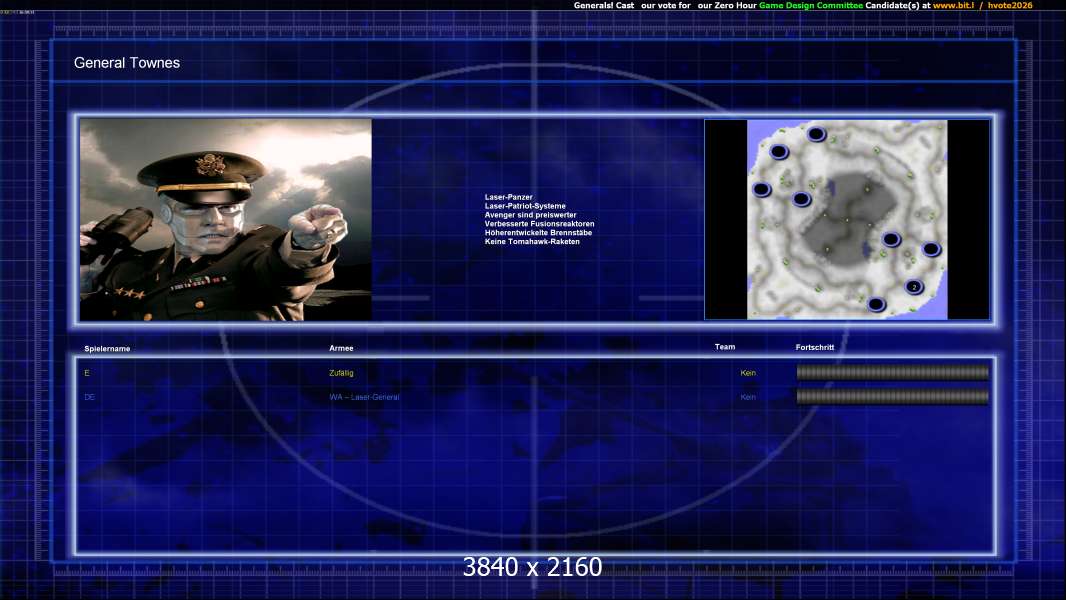Viewport: 1066px width, 600px height.
Task: Click the 'Spielername' column header
Action: tap(107, 349)
